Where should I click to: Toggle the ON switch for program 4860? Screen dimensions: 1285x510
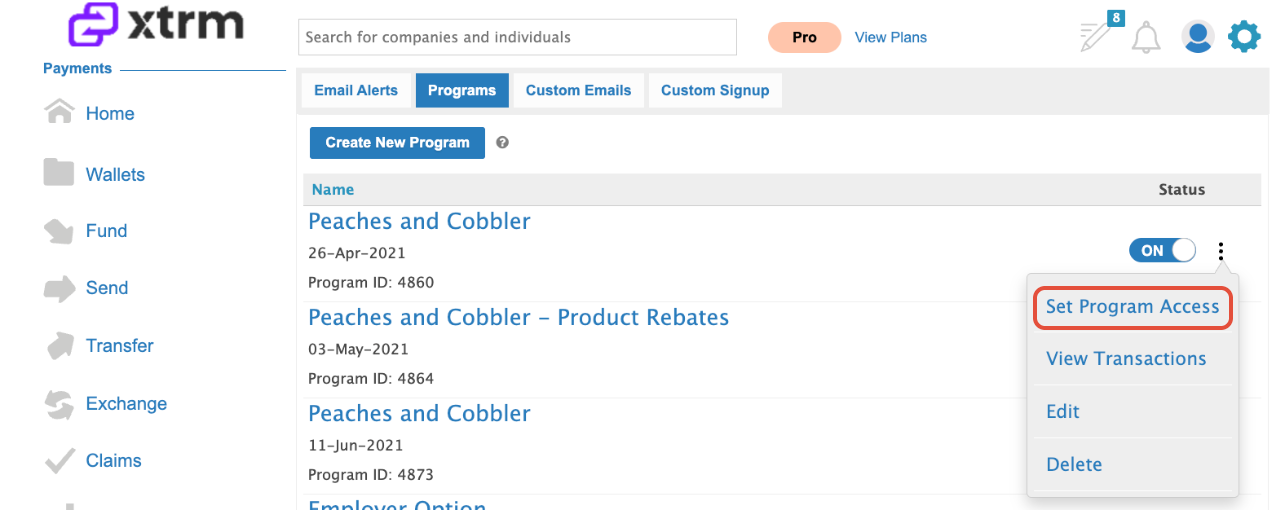point(1162,250)
